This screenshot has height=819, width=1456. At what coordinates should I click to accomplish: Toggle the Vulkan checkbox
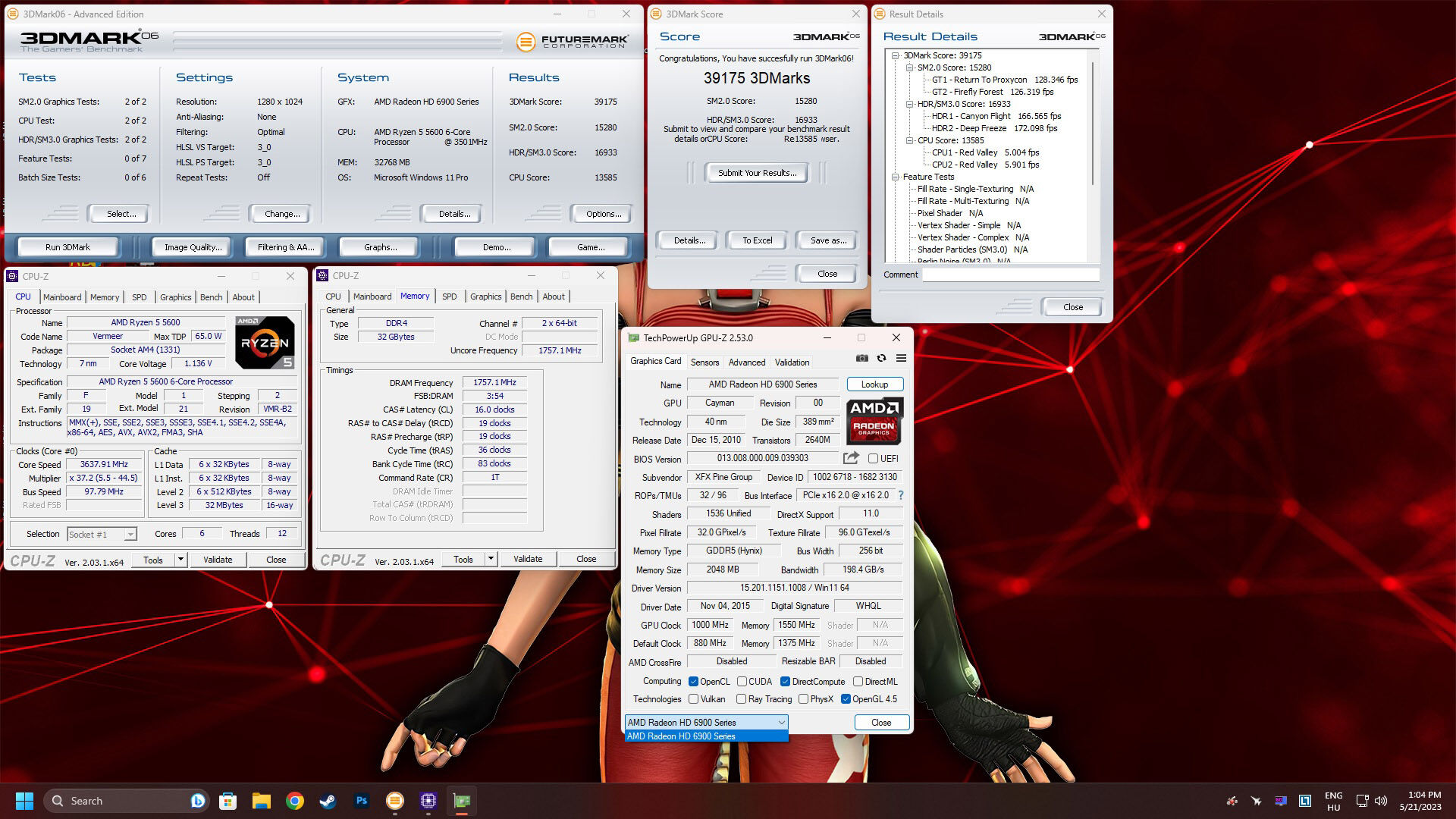pyautogui.click(x=693, y=699)
